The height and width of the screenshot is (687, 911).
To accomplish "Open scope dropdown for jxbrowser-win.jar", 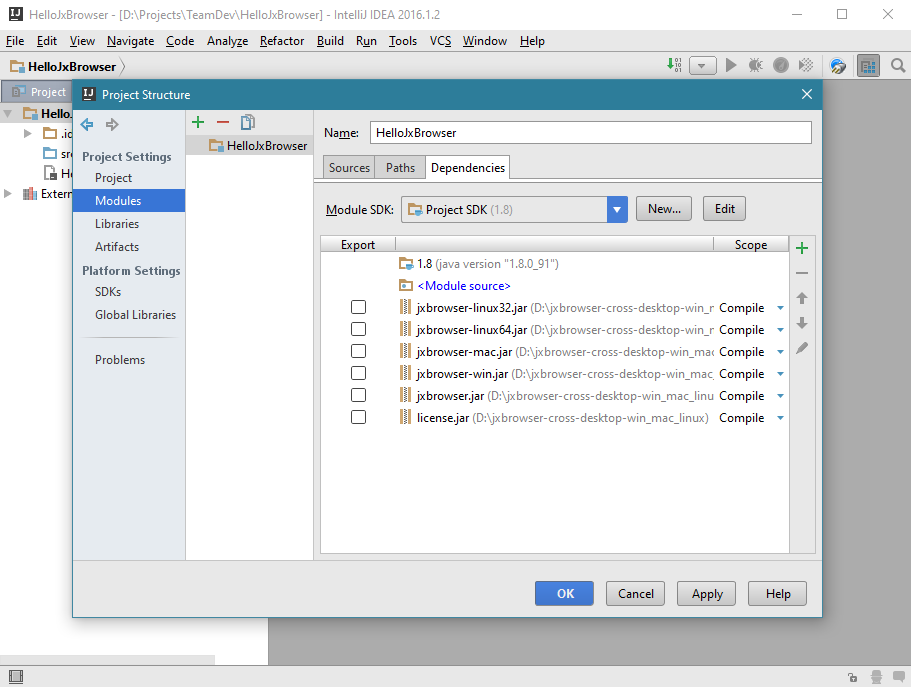I will (x=780, y=374).
